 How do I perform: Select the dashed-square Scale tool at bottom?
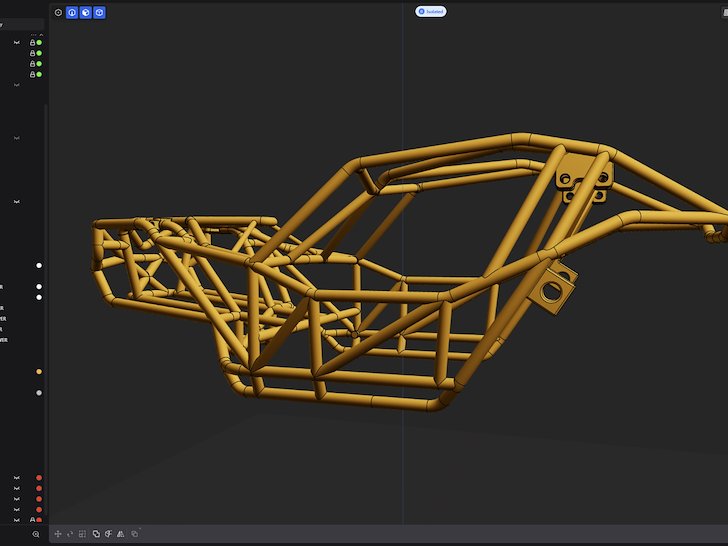82,534
